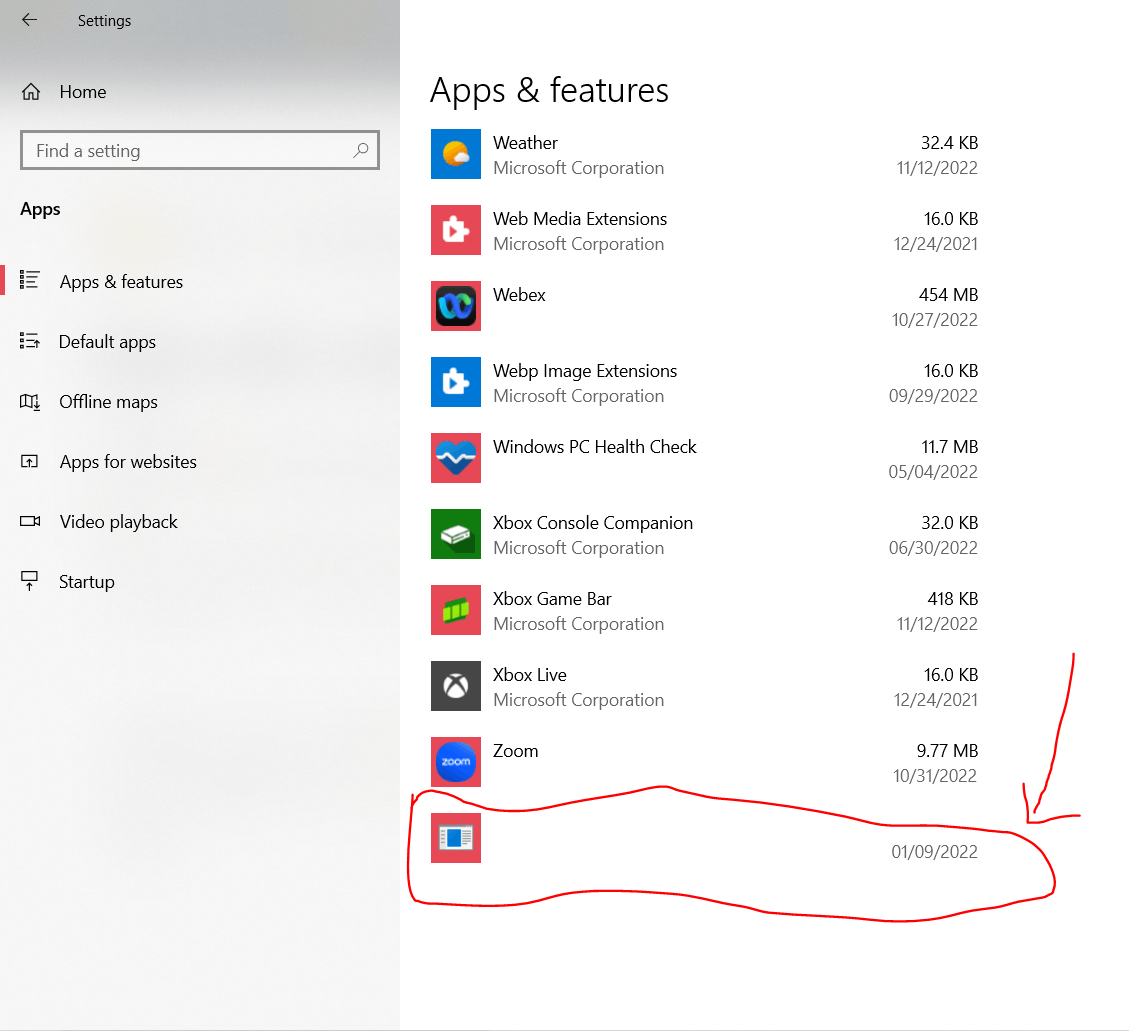Image resolution: width=1129 pixels, height=1031 pixels.
Task: Select Webp Image Extensions entry name
Action: tap(585, 371)
